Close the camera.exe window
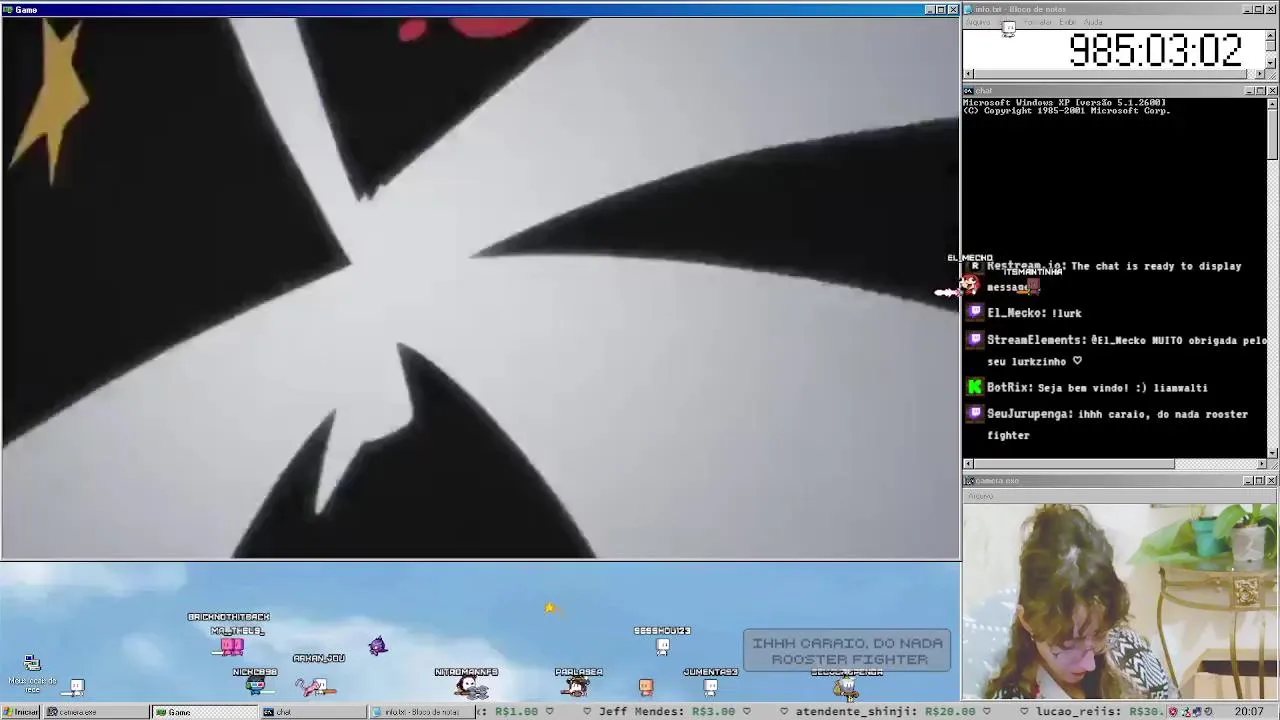1280x720 pixels. click(1271, 481)
